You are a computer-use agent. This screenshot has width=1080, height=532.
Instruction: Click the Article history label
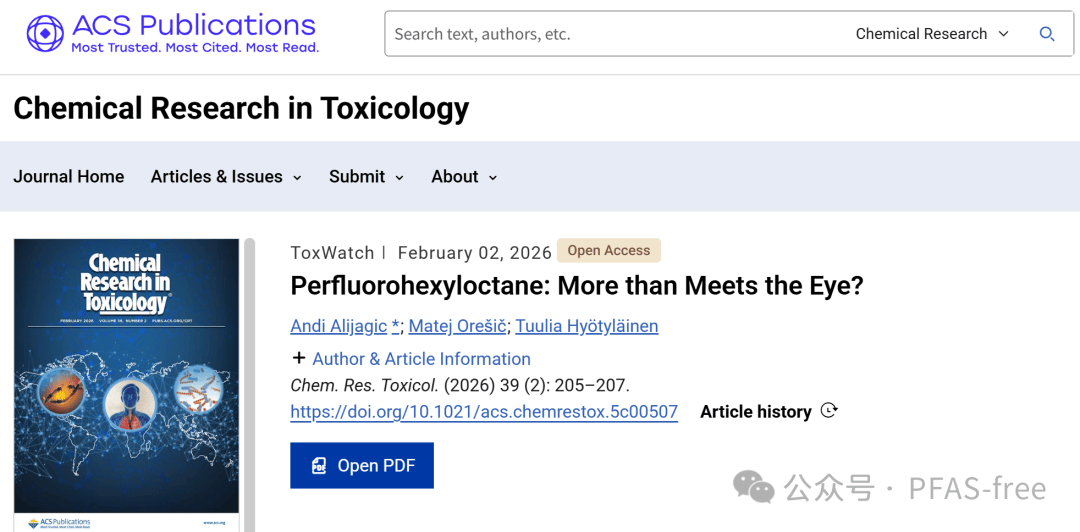pos(756,412)
